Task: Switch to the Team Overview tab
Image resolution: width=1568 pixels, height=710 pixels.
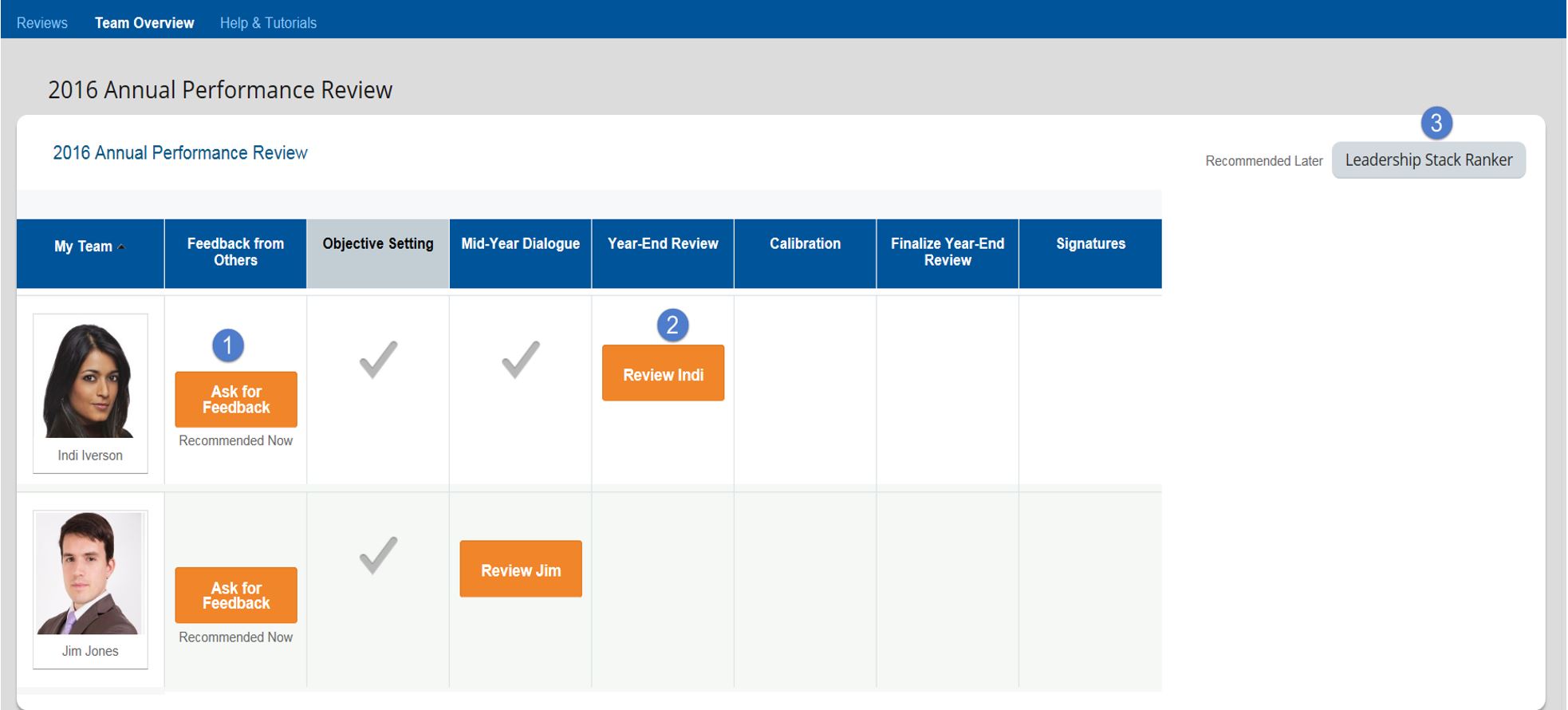Action: click(144, 23)
